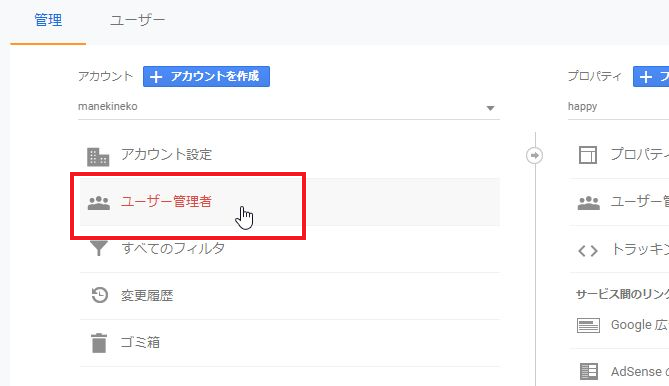
Task: Click the ユーザー管理者 people icon in the account column
Action: [x=99, y=203]
